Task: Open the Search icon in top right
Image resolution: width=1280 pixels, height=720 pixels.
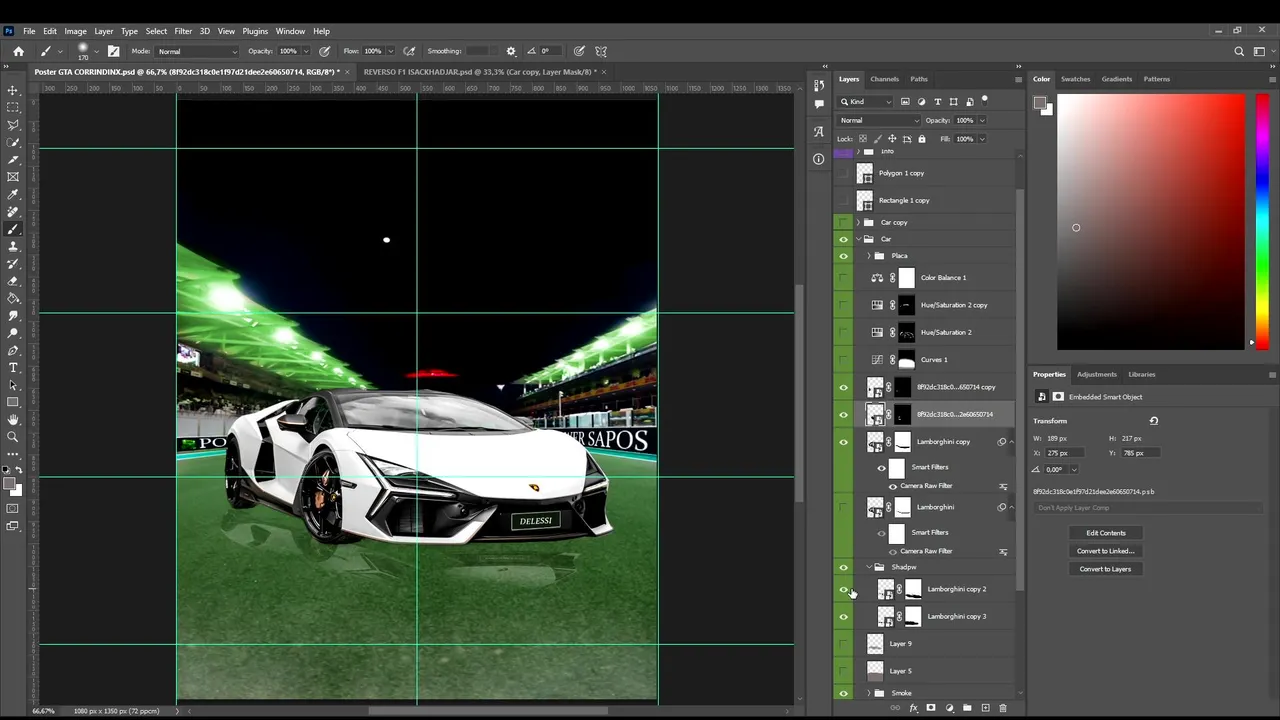Action: pos(1239,51)
